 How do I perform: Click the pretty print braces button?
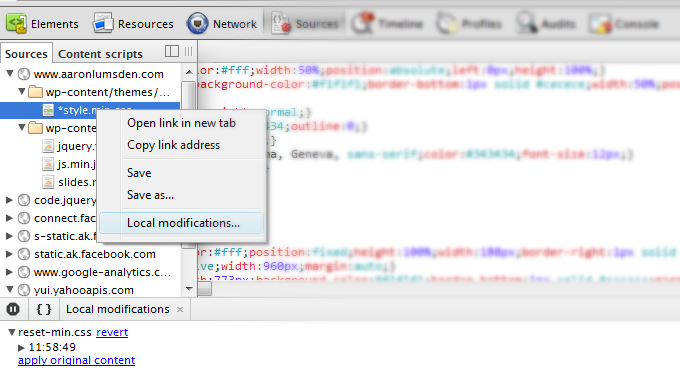pos(44,309)
